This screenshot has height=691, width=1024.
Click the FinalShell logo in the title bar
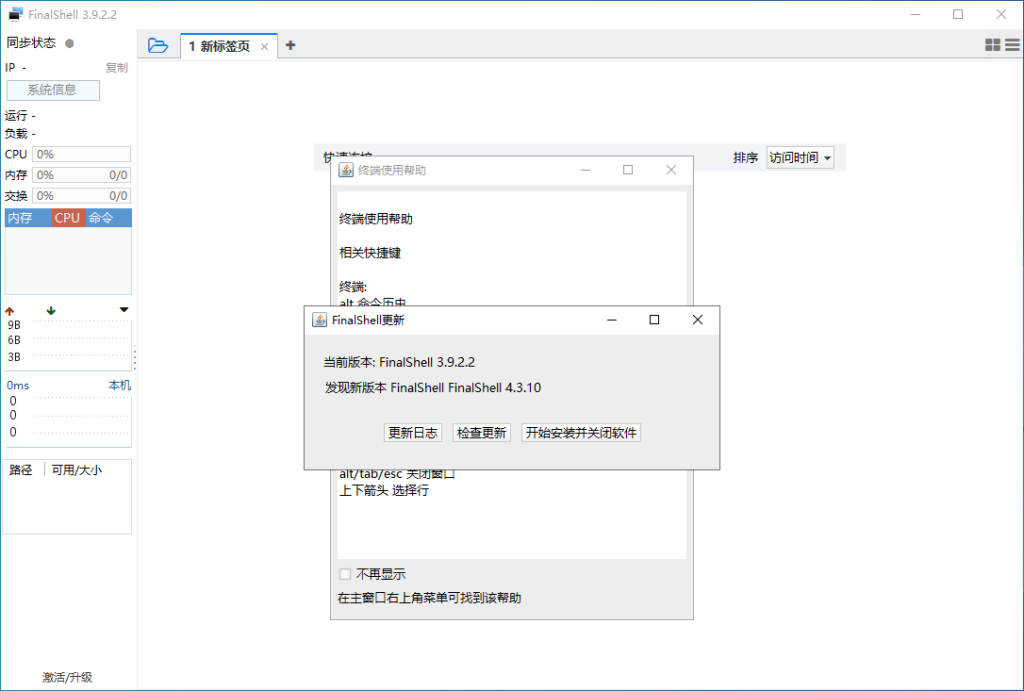14,14
